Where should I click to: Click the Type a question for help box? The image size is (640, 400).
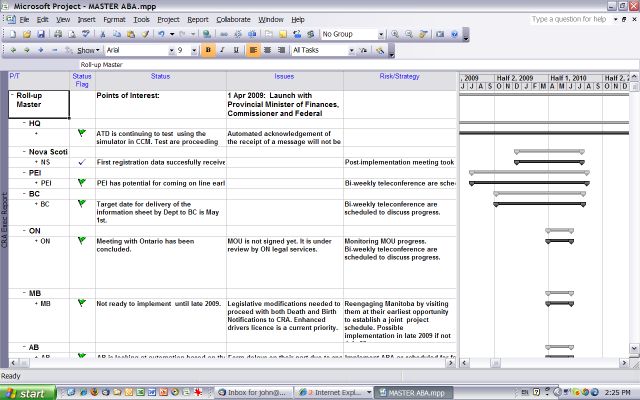(x=569, y=19)
